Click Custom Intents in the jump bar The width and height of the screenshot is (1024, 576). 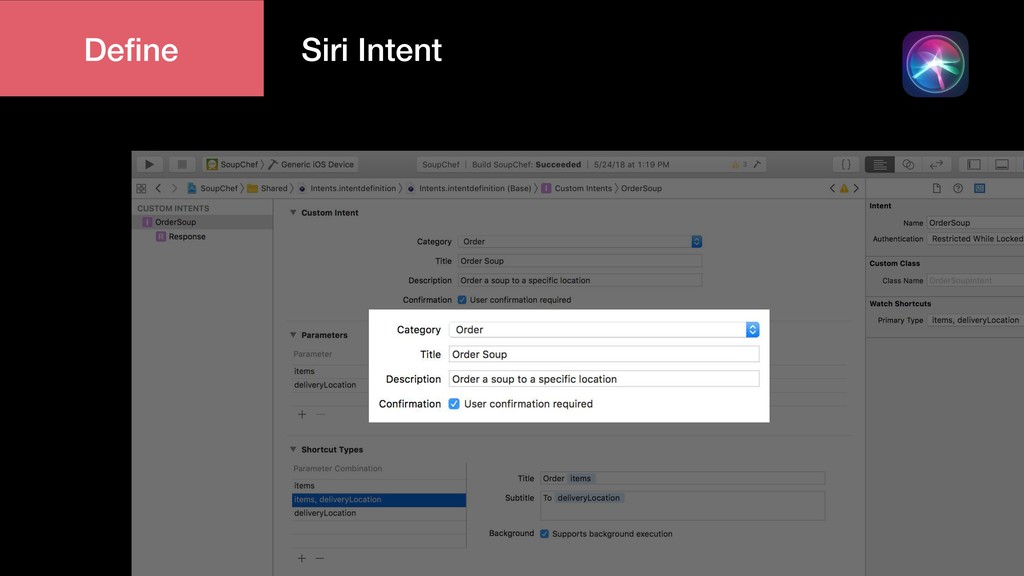point(577,188)
